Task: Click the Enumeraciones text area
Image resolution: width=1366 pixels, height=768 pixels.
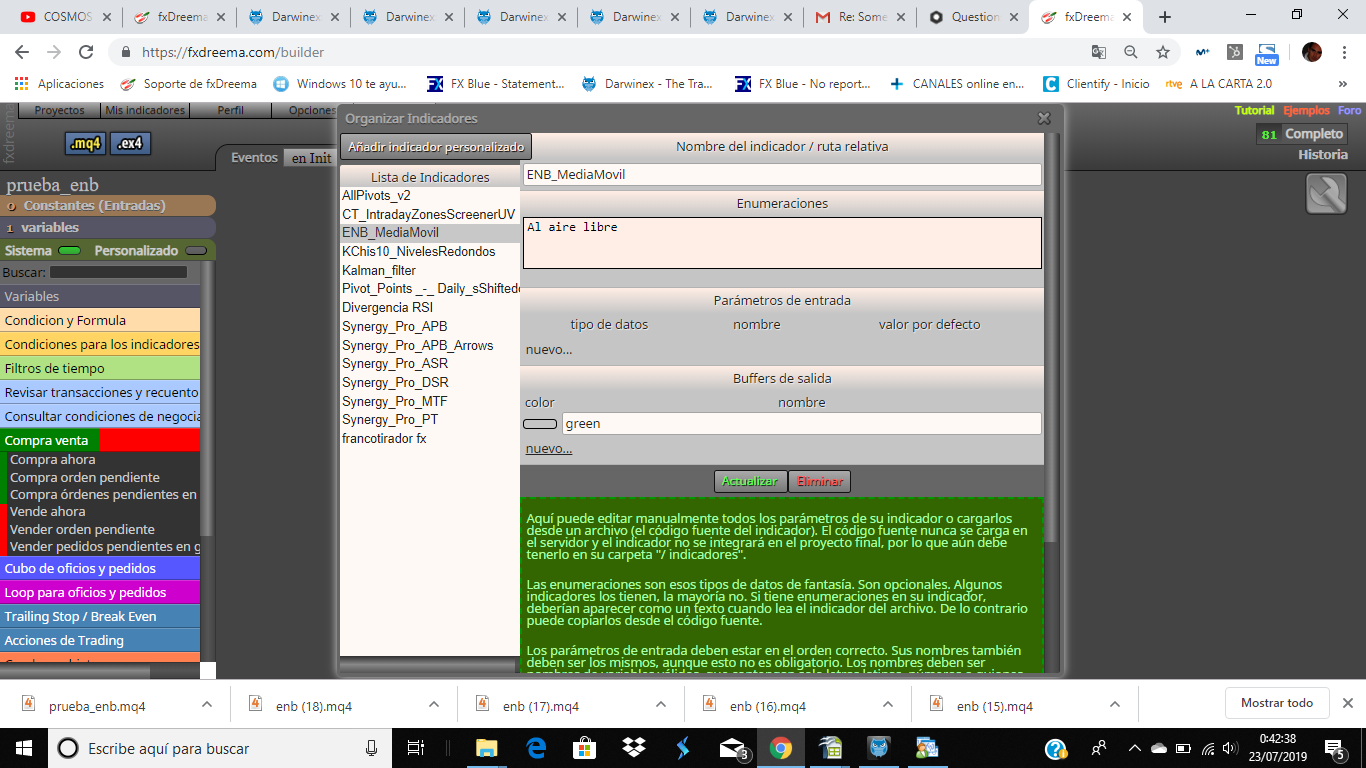Action: coord(782,243)
